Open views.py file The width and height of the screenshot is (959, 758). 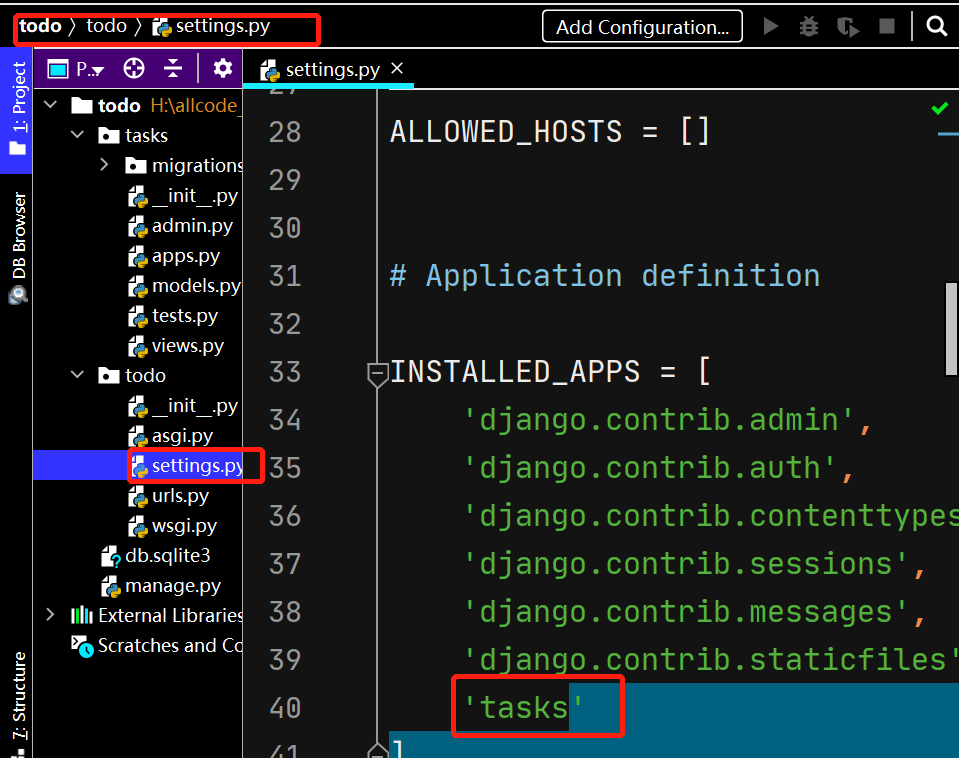coord(176,346)
